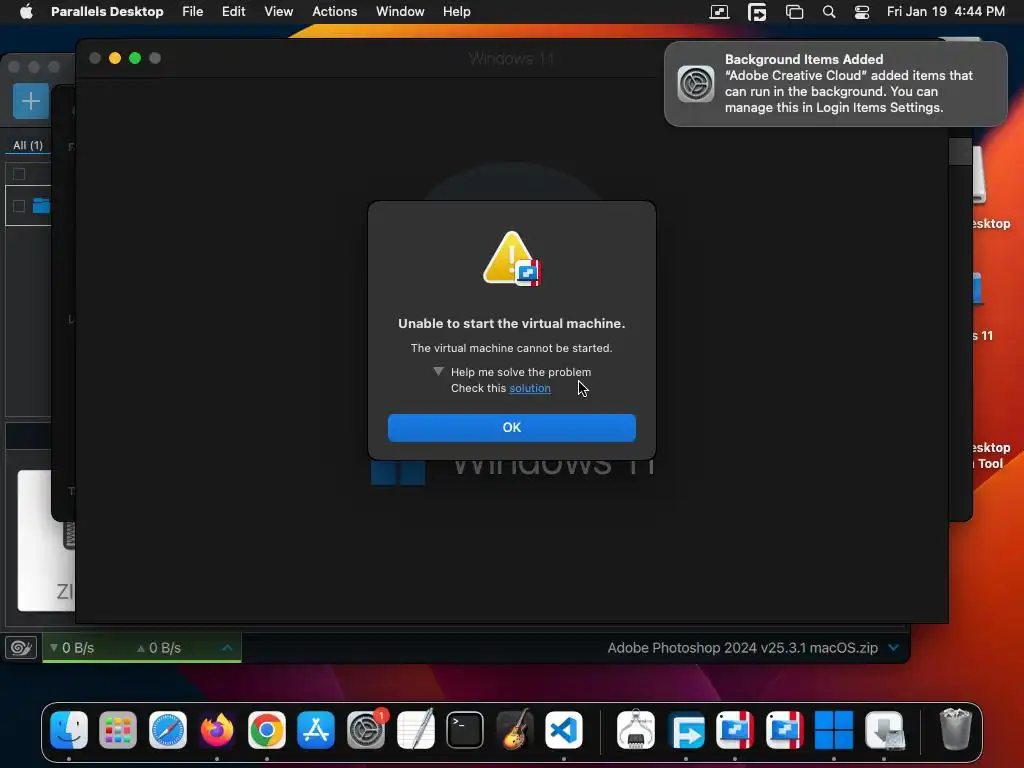Collapse the Help me solve the problem triangle
This screenshot has width=1024, height=768.
click(x=438, y=372)
